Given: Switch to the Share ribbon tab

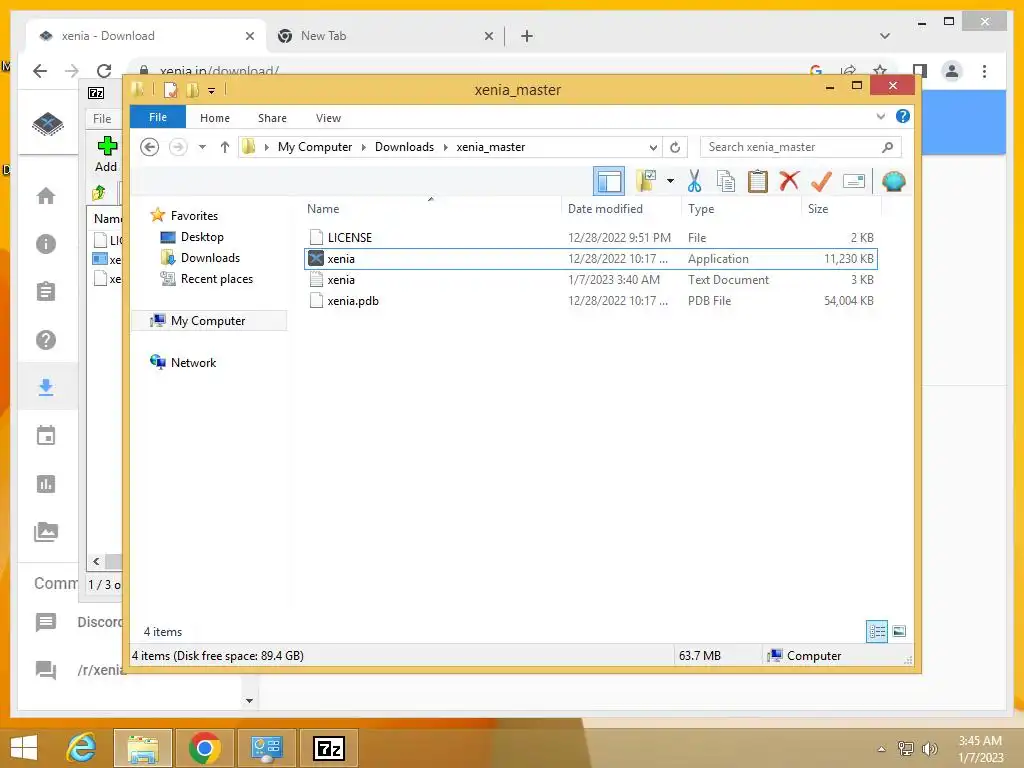Looking at the screenshot, I should (272, 118).
